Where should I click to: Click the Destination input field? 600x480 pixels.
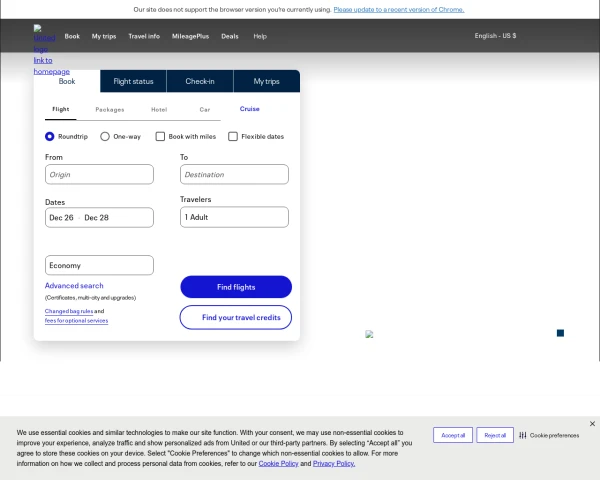coord(234,174)
